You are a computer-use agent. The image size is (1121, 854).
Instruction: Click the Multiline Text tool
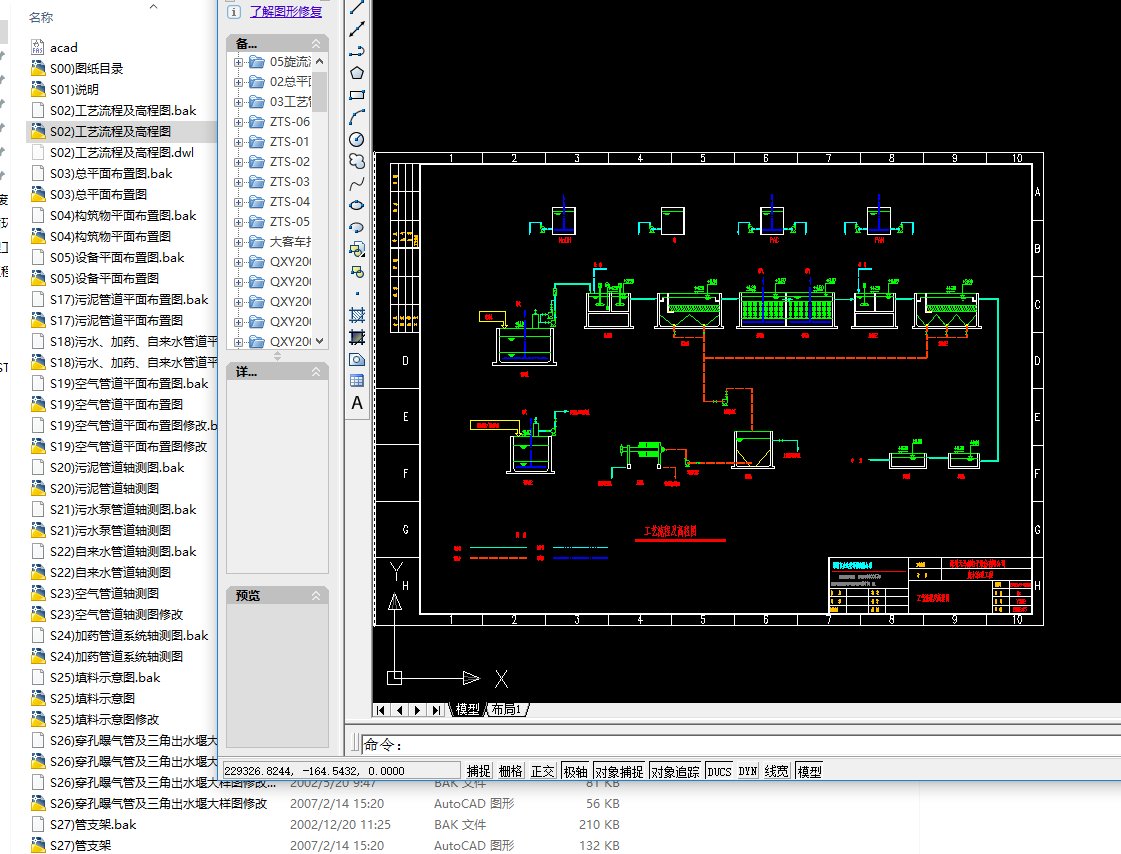click(357, 403)
